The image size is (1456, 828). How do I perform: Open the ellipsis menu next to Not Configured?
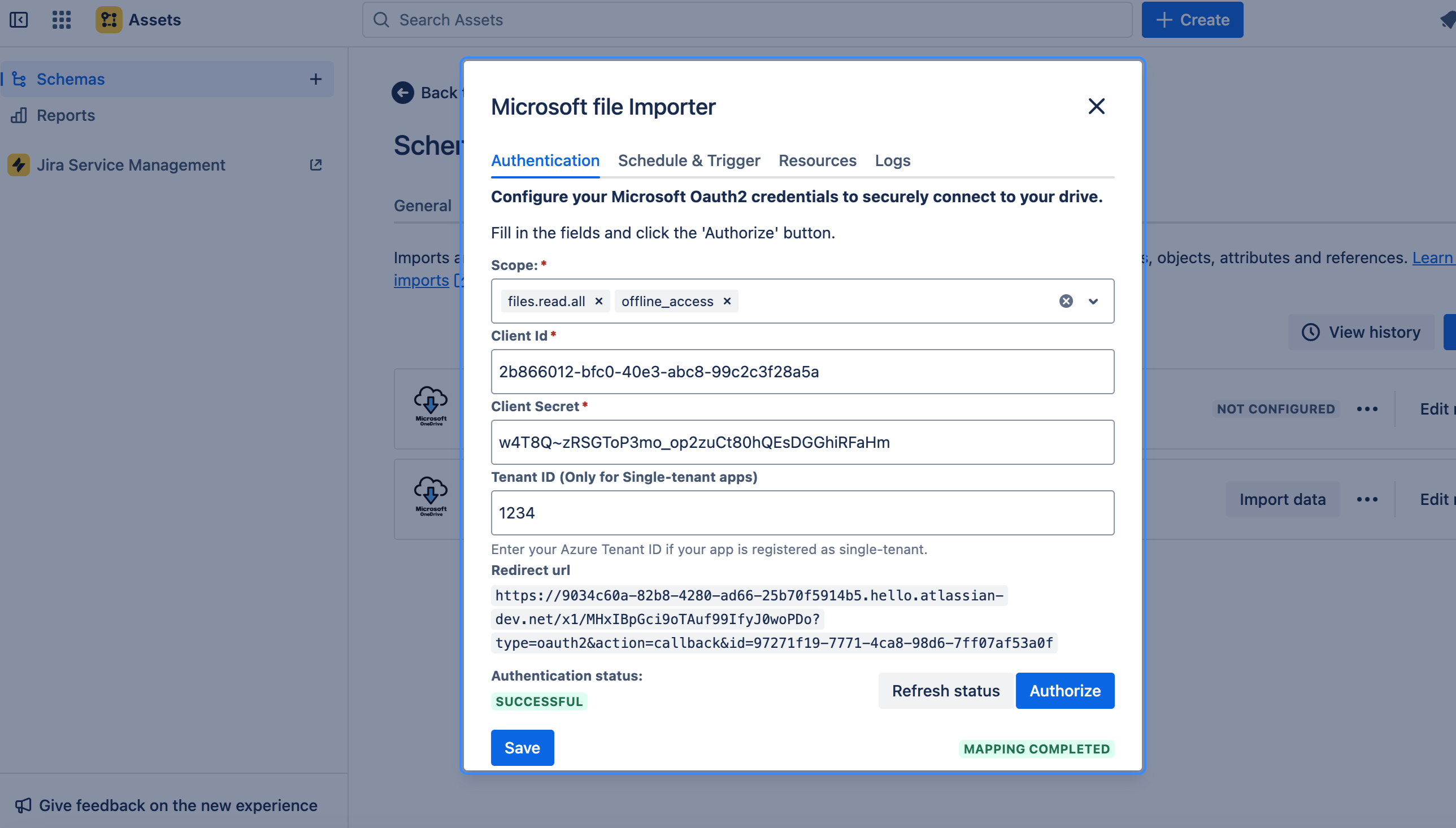click(x=1368, y=409)
